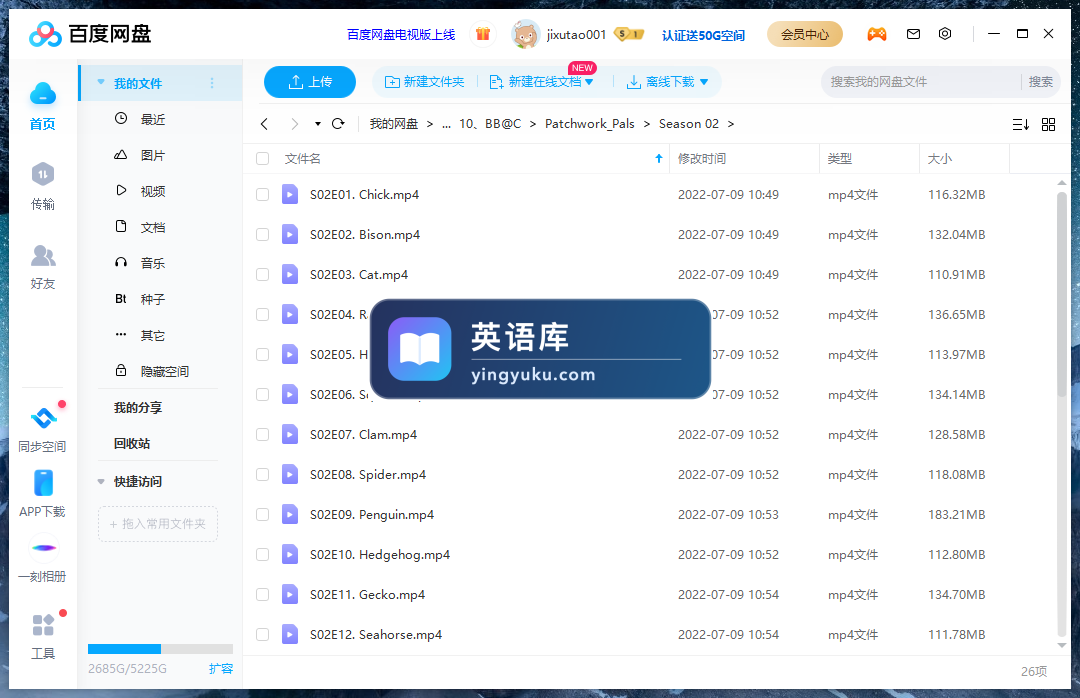The height and width of the screenshot is (698, 1080).
Task: Check the box for S02E01. Chick.mp4
Action: tap(262, 194)
